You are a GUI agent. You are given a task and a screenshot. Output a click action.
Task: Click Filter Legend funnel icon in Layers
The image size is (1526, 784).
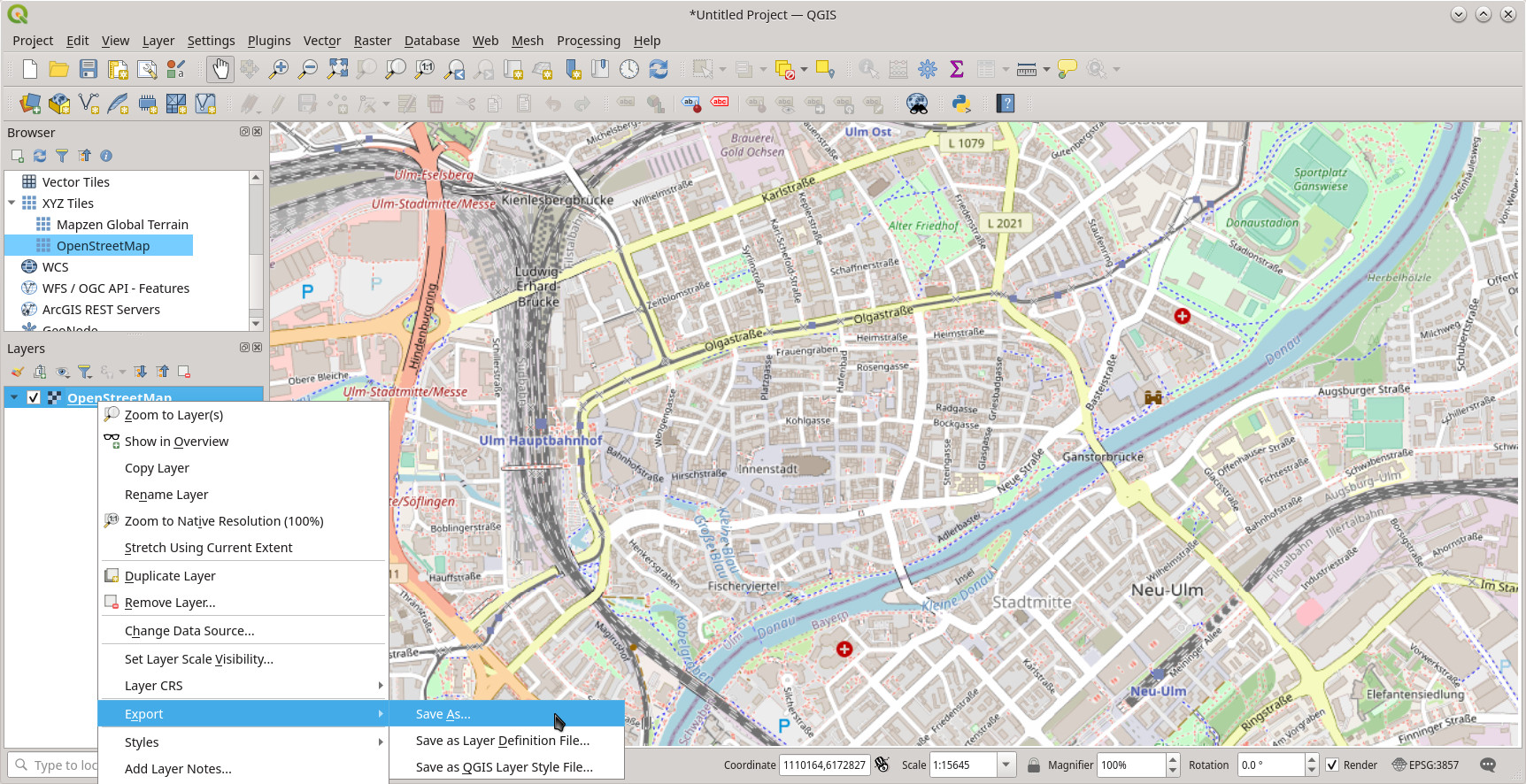84,372
